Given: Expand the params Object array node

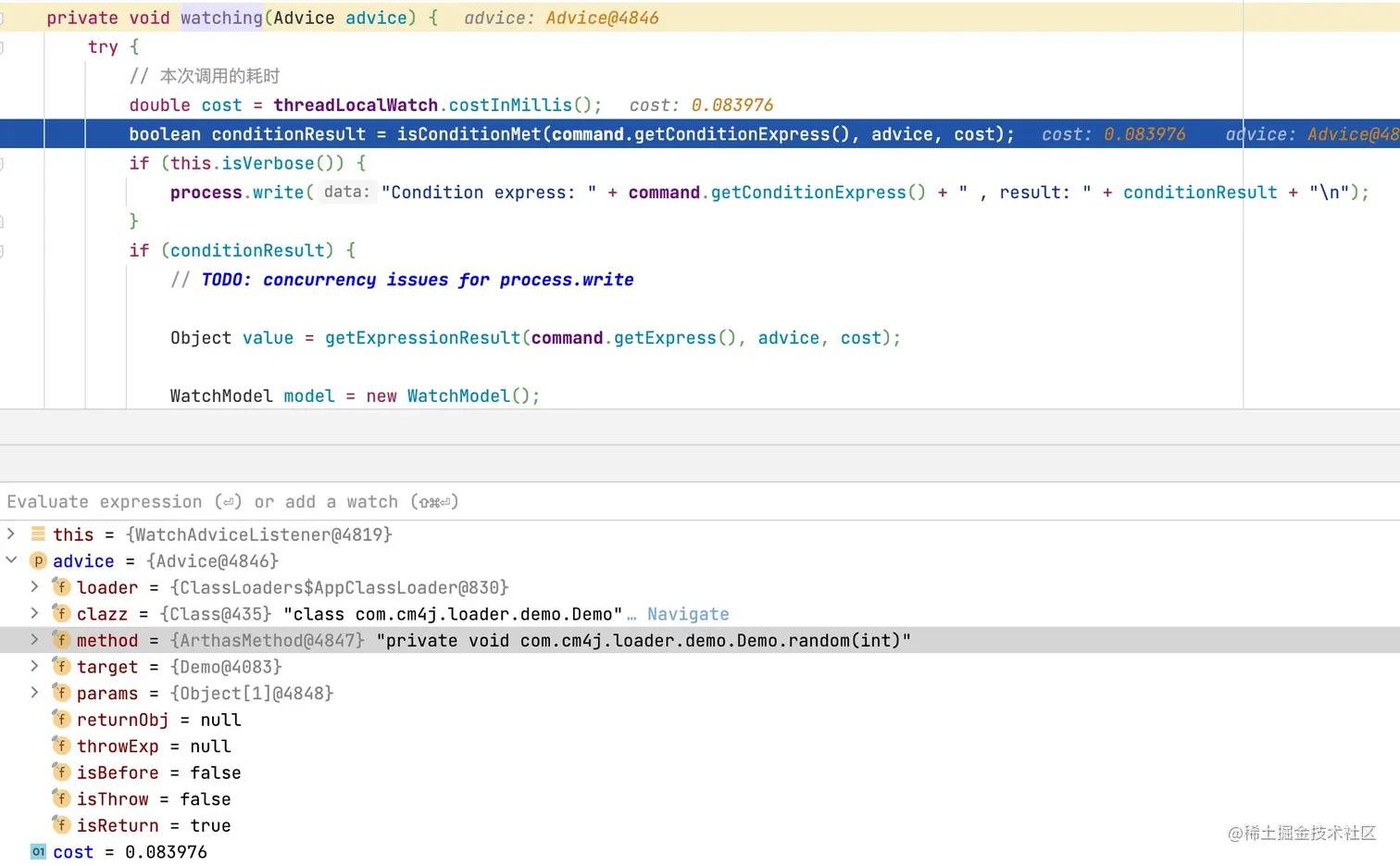Looking at the screenshot, I should (x=34, y=693).
